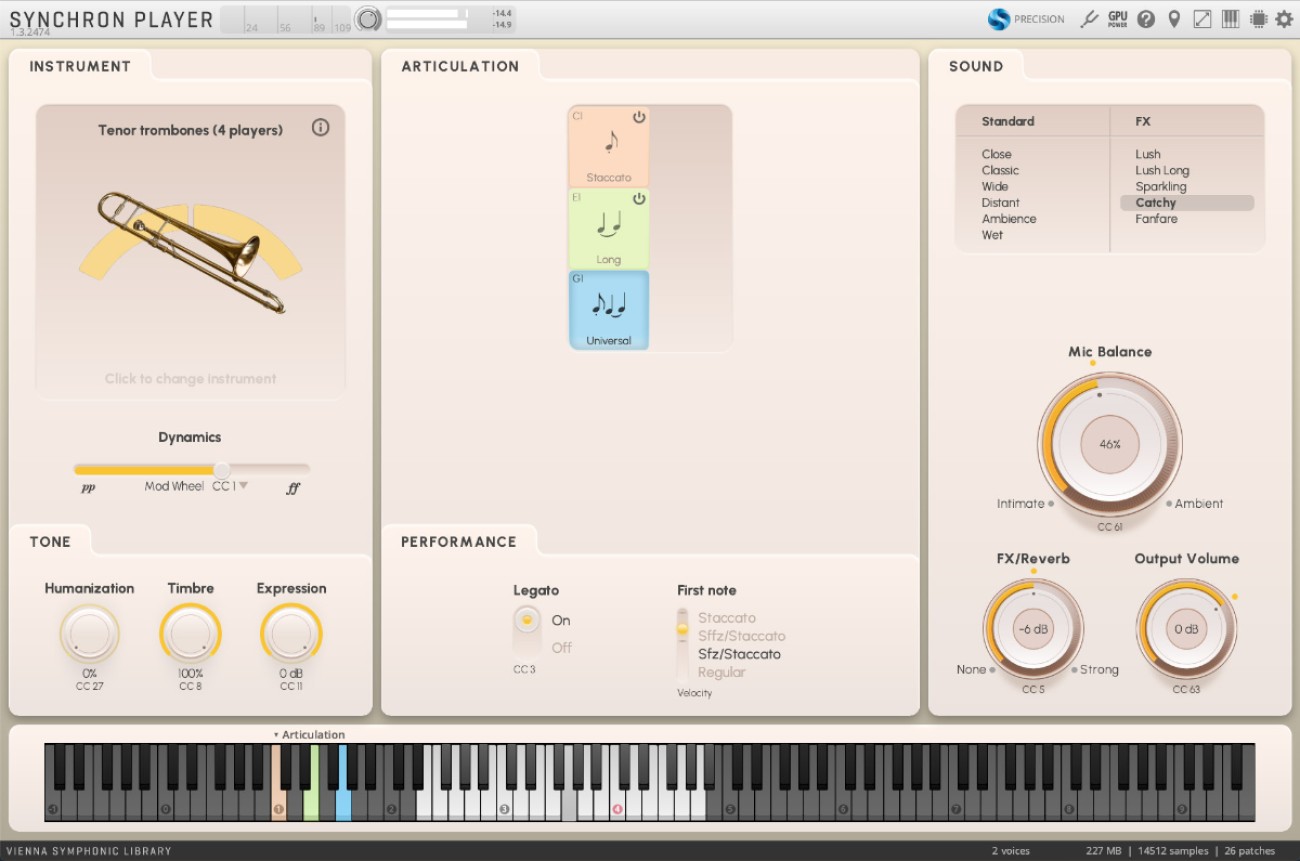1300x861 pixels.
Task: Click the GPU Power icon
Action: tap(1117, 19)
